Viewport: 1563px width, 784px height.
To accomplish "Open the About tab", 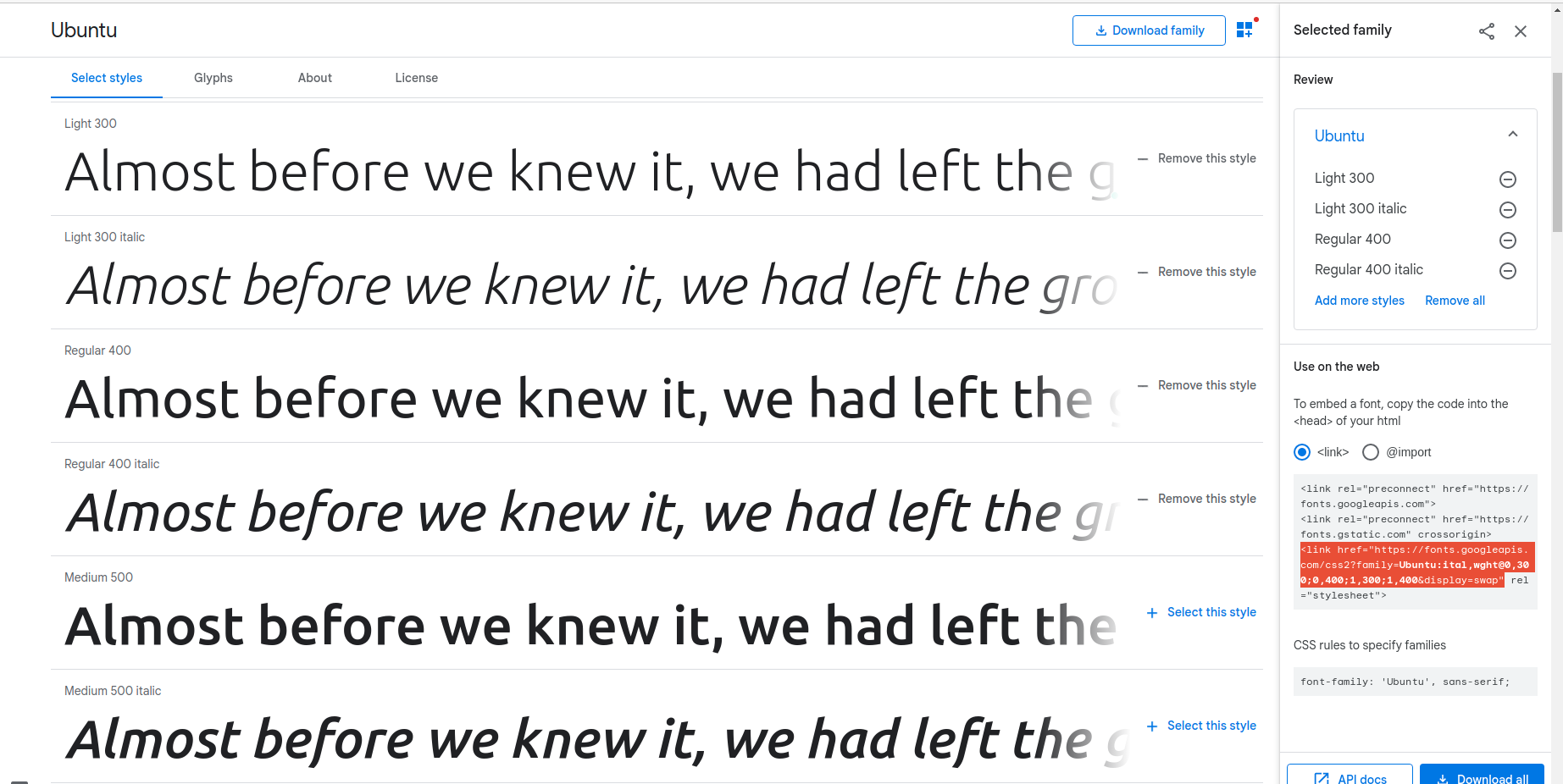I will 315,78.
